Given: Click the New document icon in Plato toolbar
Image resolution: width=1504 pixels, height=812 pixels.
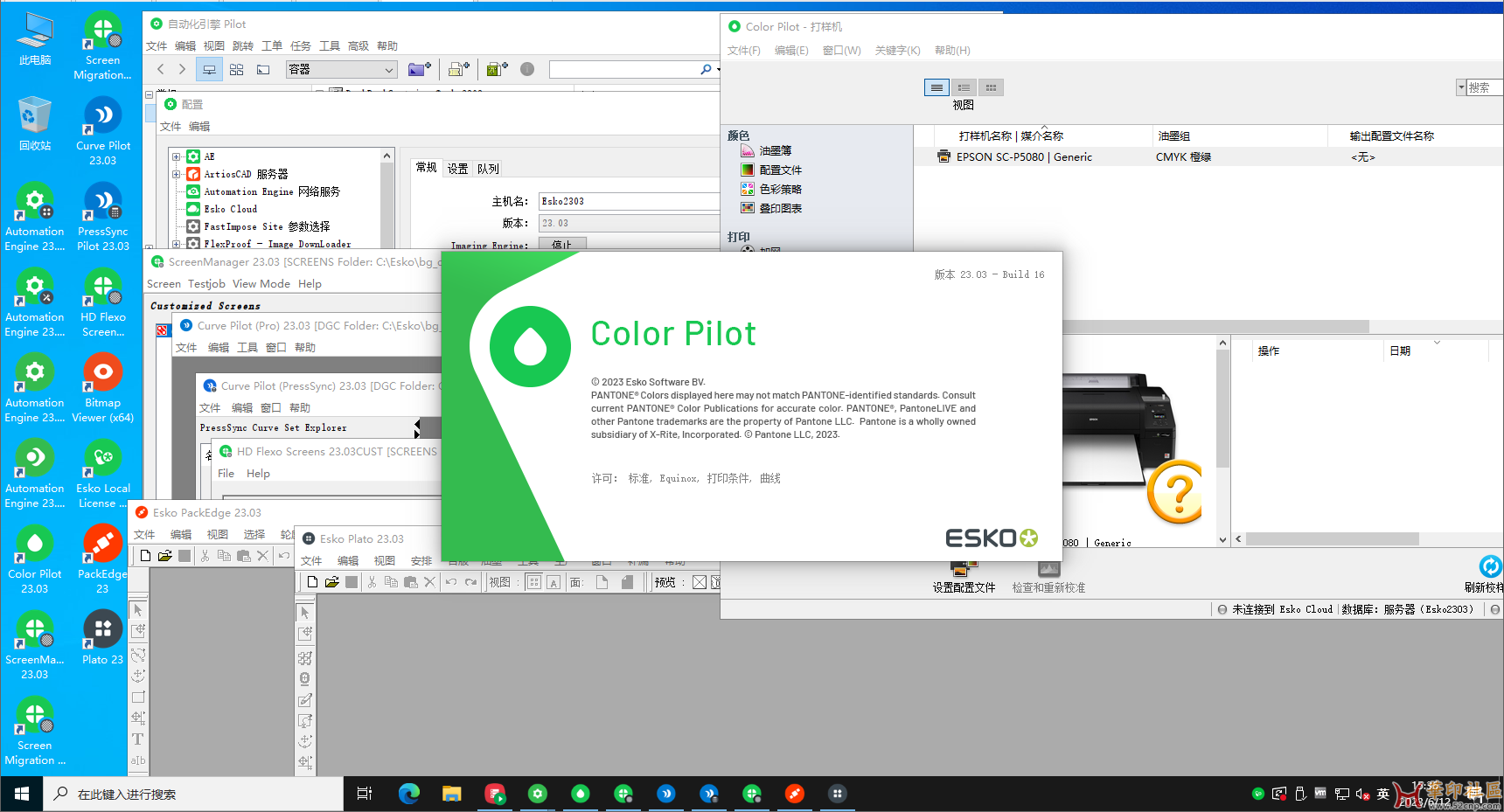Looking at the screenshot, I should point(312,582).
